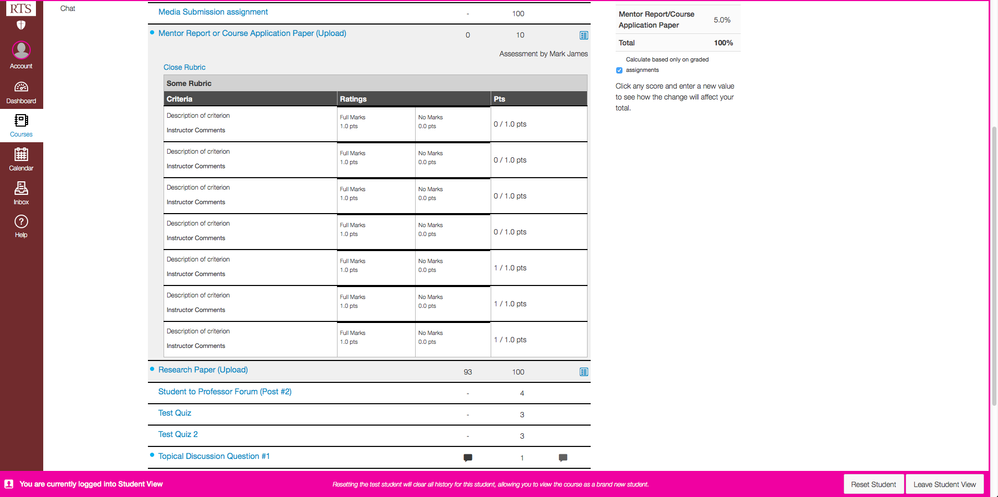Collapse the rubric via Close Rubric

tap(184, 67)
